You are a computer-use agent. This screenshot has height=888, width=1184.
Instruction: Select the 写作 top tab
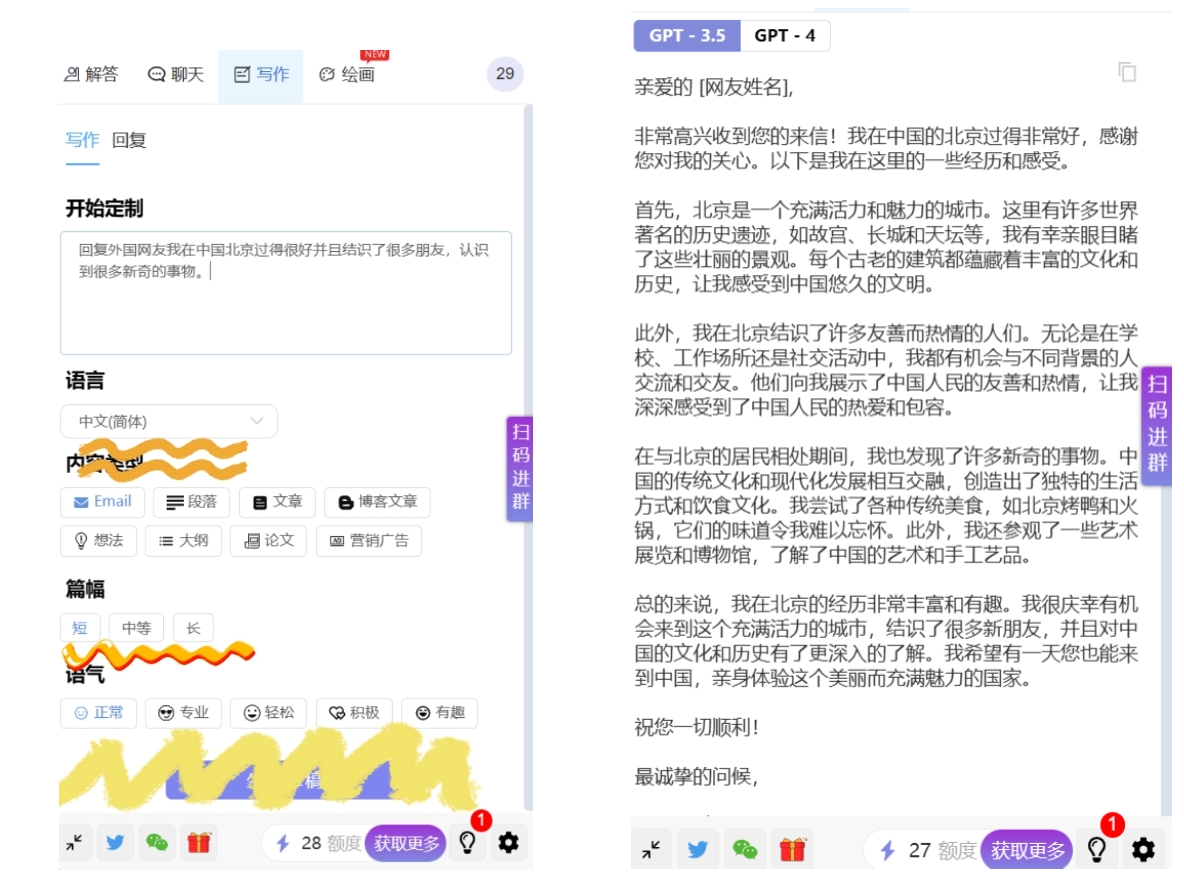[x=261, y=74]
